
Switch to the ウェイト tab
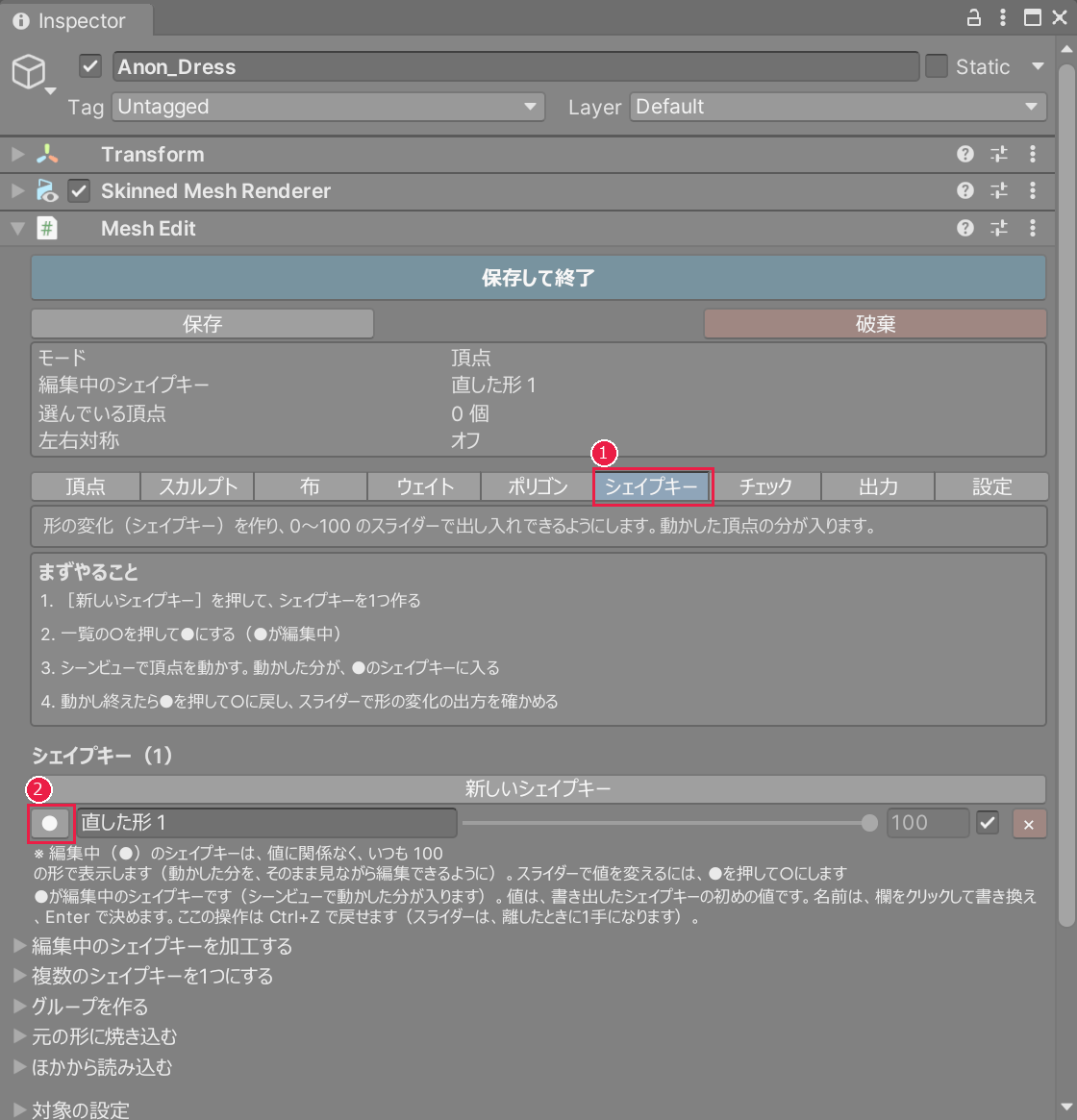(x=424, y=486)
